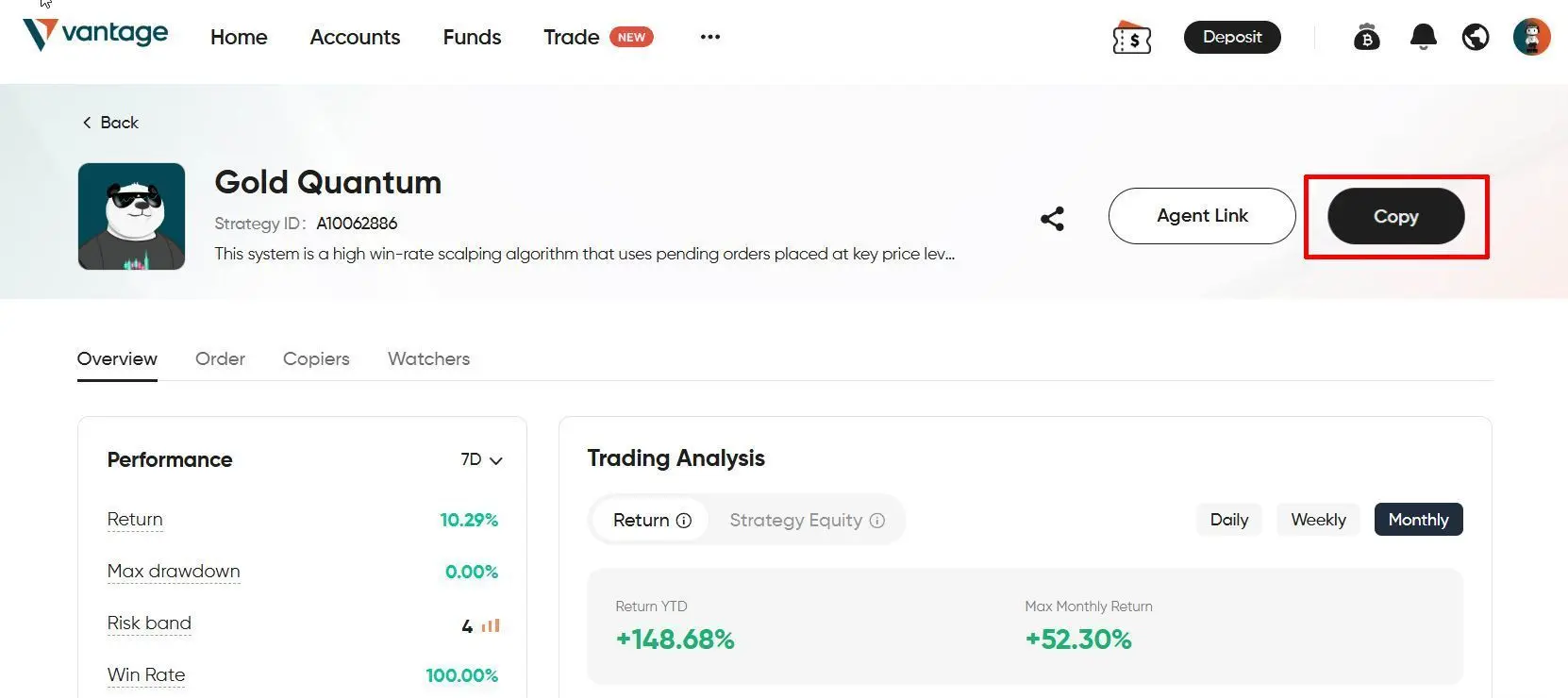Select the Monthly analysis view
The height and width of the screenshot is (698, 1568).
click(1418, 520)
